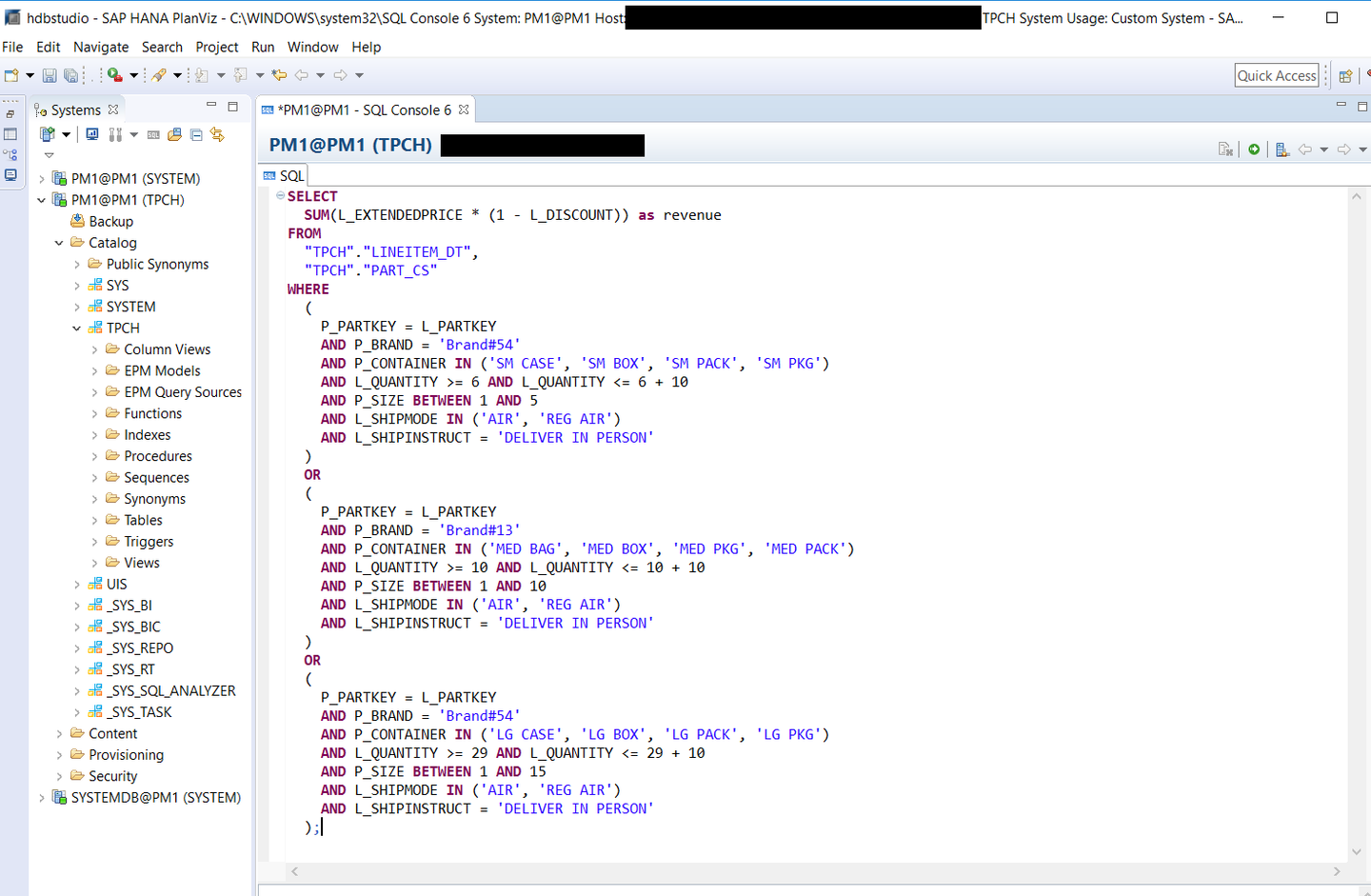Close the SQL Console 6 tab

coord(464,110)
